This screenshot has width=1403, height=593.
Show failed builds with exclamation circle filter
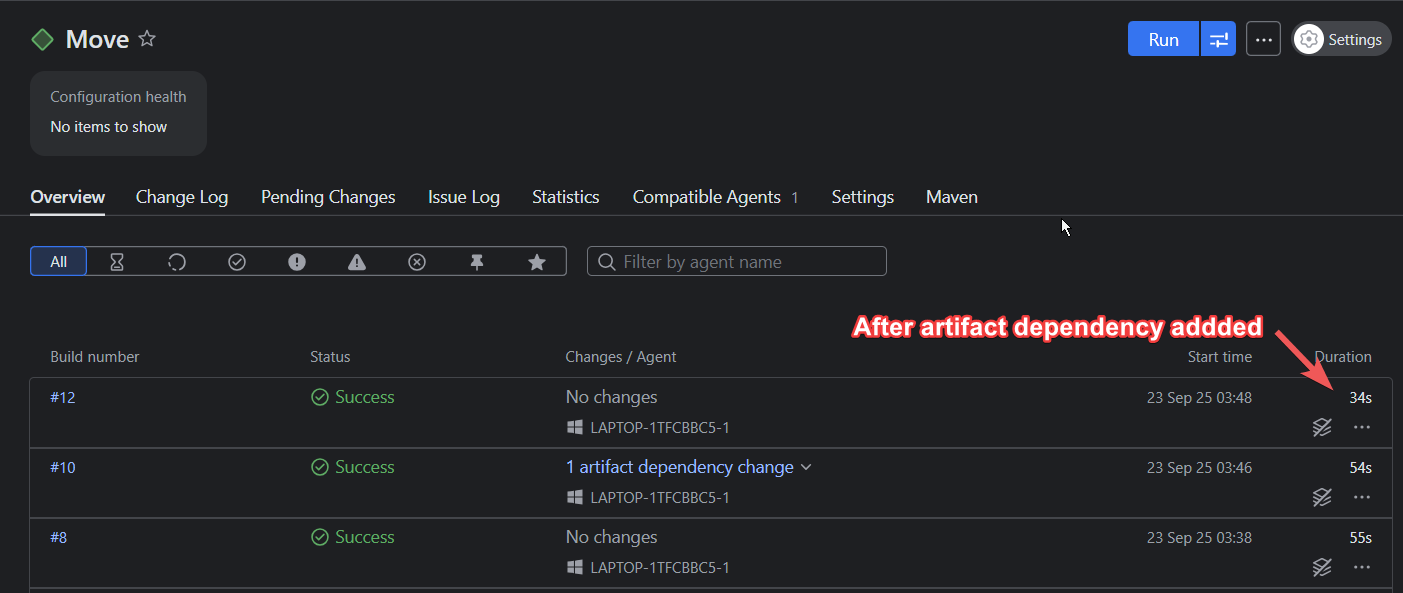click(297, 262)
